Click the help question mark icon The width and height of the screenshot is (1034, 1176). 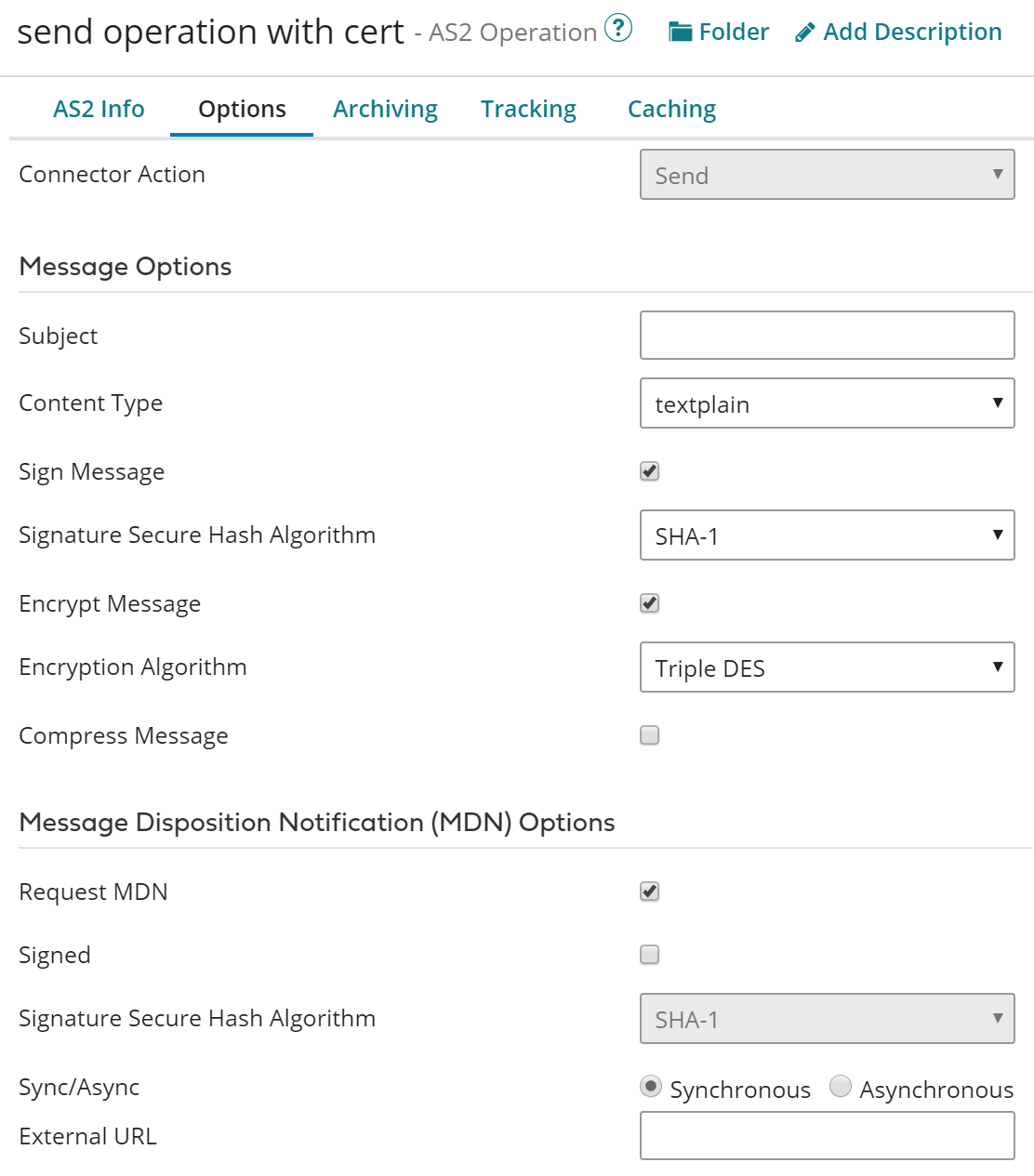pos(618,29)
